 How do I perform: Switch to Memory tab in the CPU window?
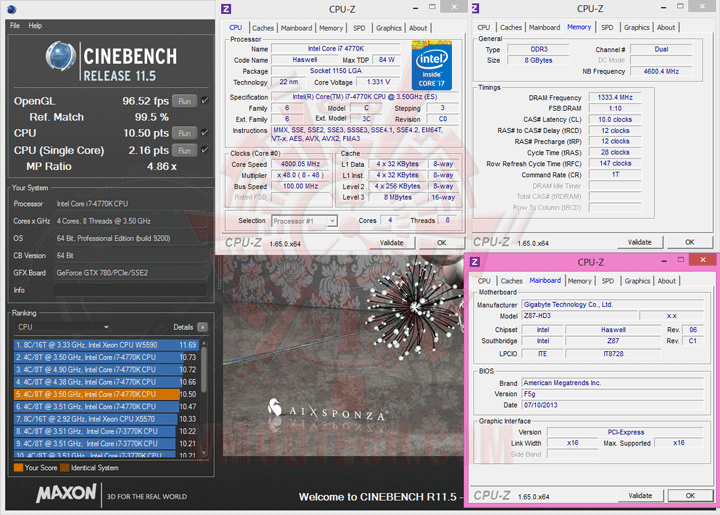[331, 28]
